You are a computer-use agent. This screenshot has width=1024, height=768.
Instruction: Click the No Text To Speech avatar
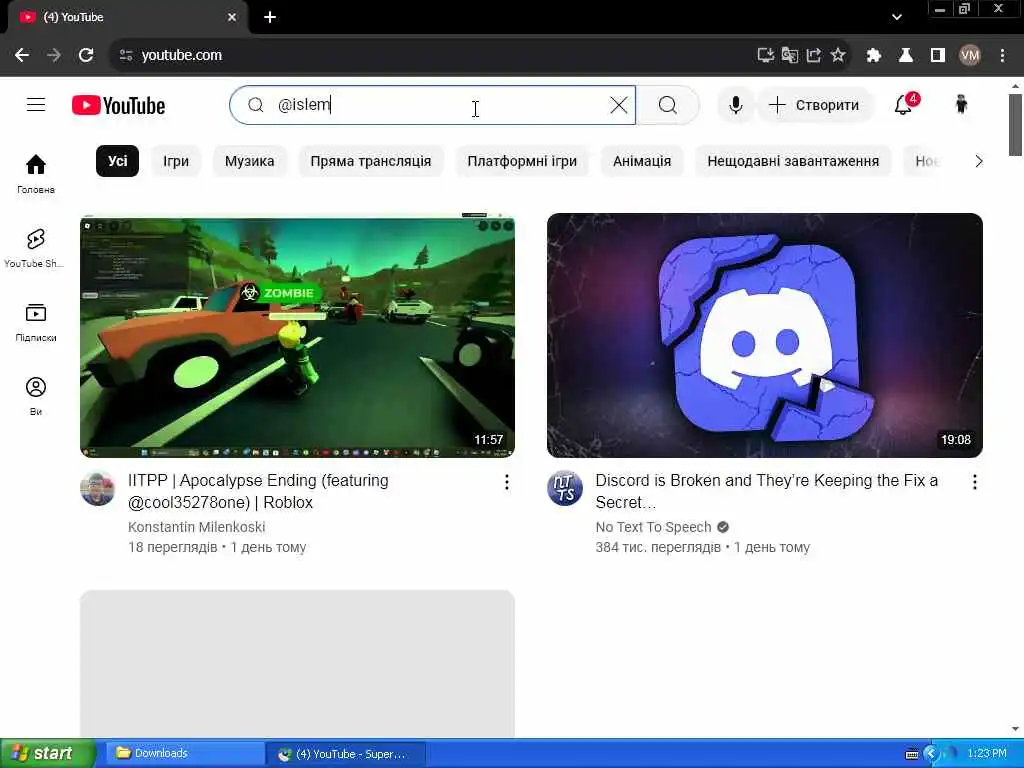click(565, 488)
